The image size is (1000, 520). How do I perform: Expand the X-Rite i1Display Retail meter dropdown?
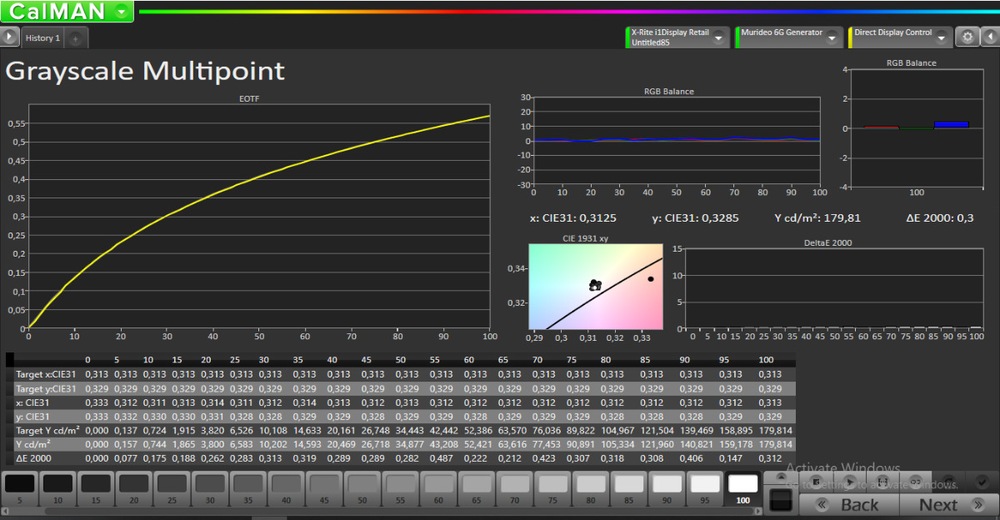tap(718, 37)
